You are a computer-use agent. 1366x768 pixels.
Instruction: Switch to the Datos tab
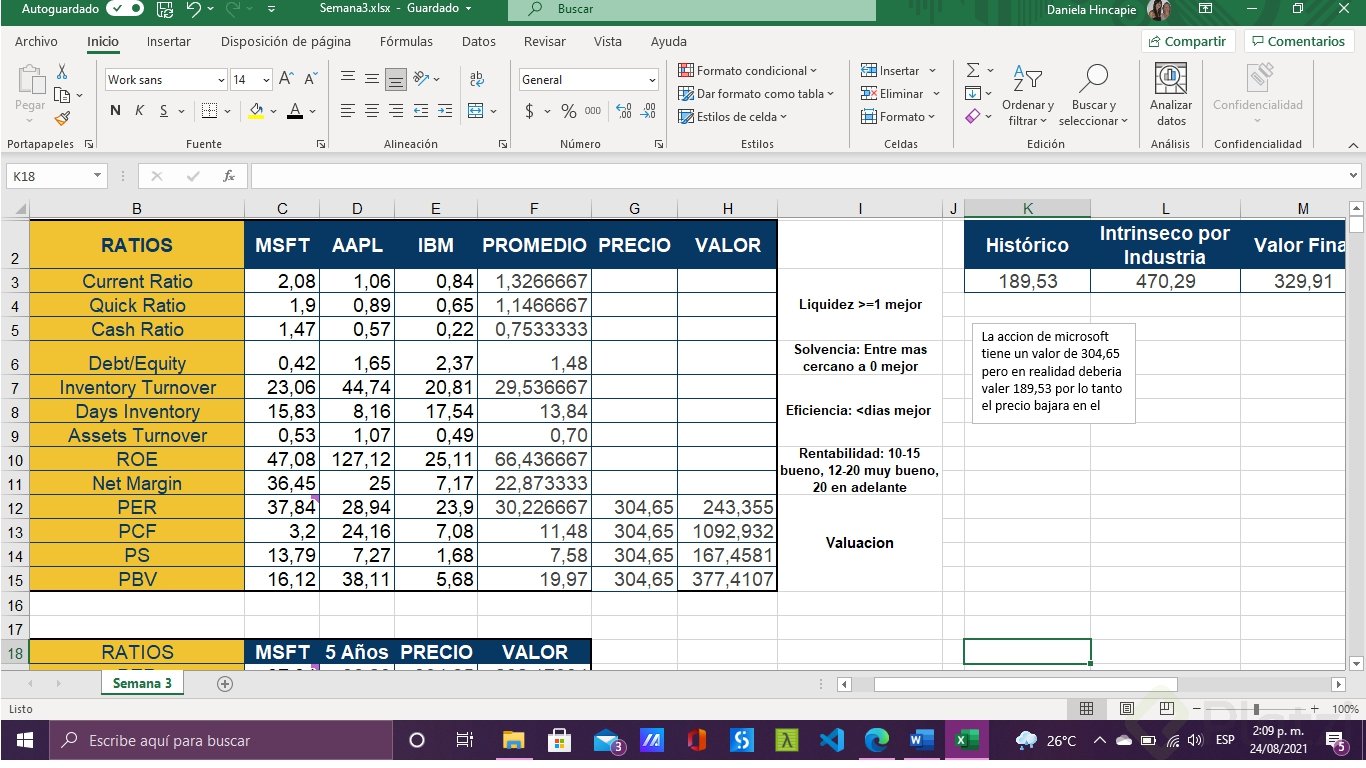[x=479, y=42]
